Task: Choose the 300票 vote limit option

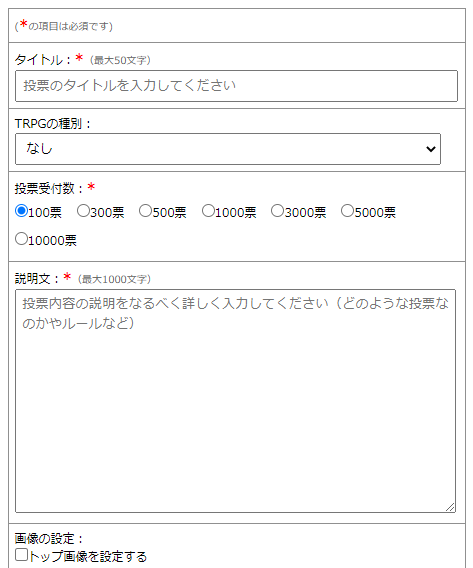Action: tap(83, 210)
